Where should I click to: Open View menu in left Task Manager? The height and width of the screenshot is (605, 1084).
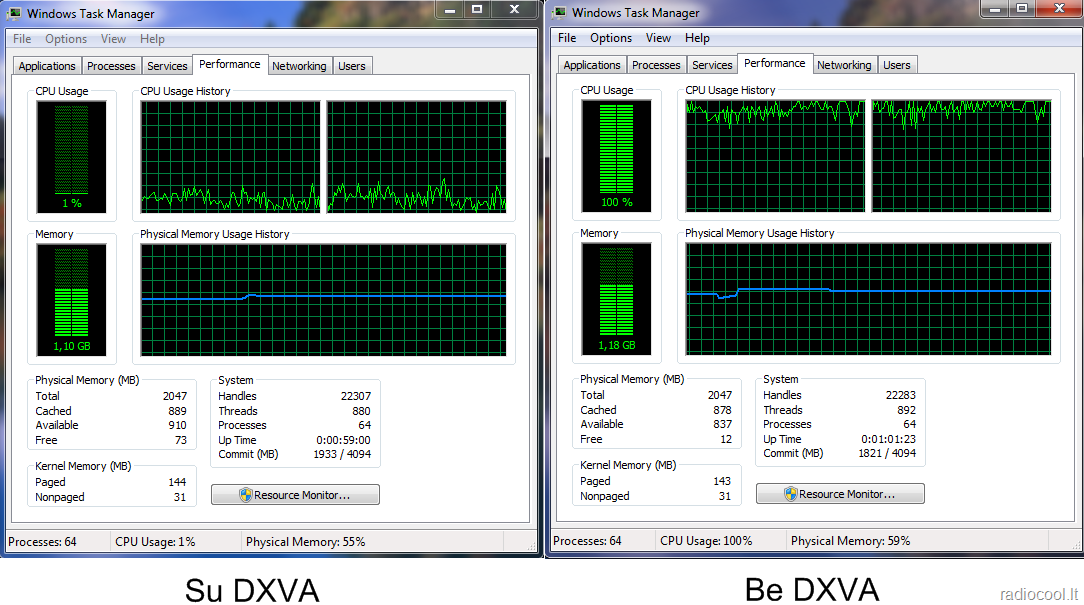point(113,39)
